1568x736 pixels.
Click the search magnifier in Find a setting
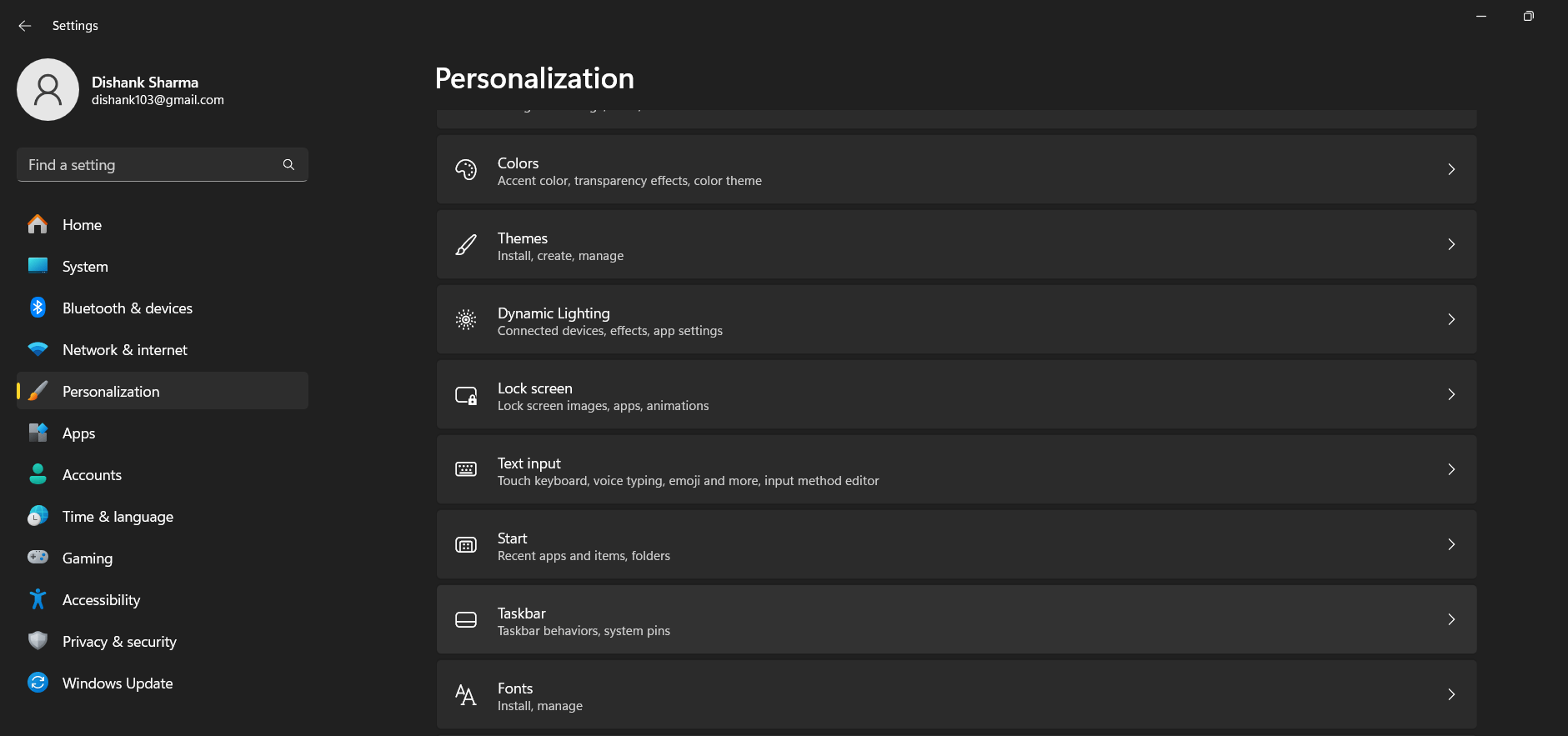click(288, 164)
